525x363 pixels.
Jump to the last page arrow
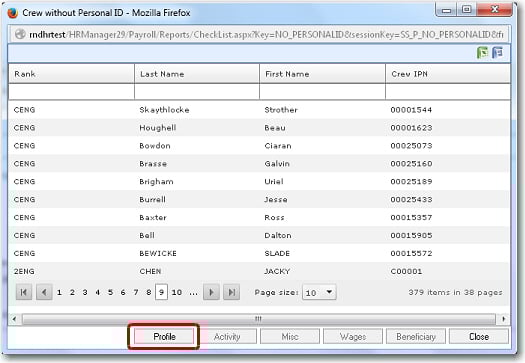(x=232, y=292)
